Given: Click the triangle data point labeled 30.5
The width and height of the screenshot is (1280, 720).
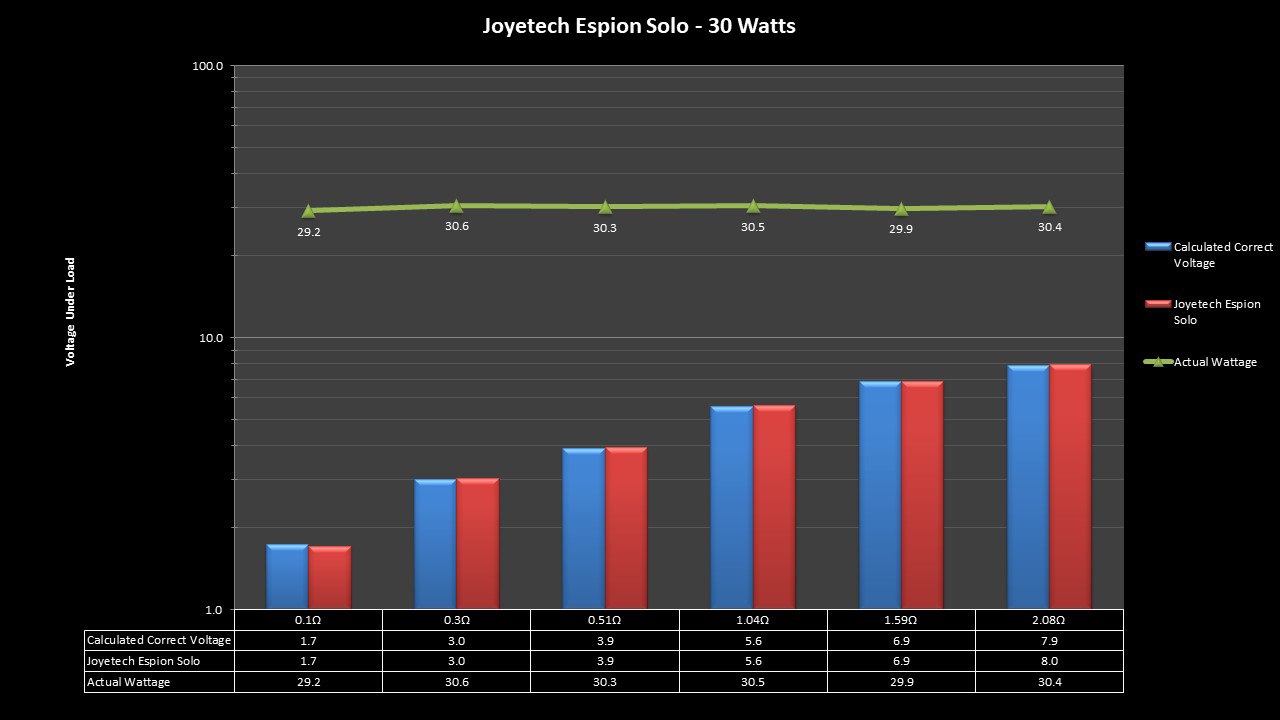Looking at the screenshot, I should pos(753,205).
